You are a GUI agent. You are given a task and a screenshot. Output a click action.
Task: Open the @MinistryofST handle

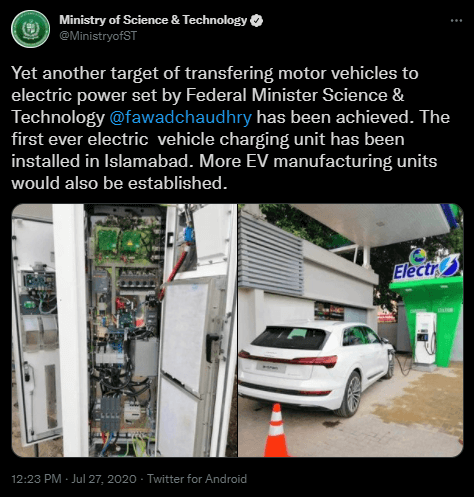point(98,36)
